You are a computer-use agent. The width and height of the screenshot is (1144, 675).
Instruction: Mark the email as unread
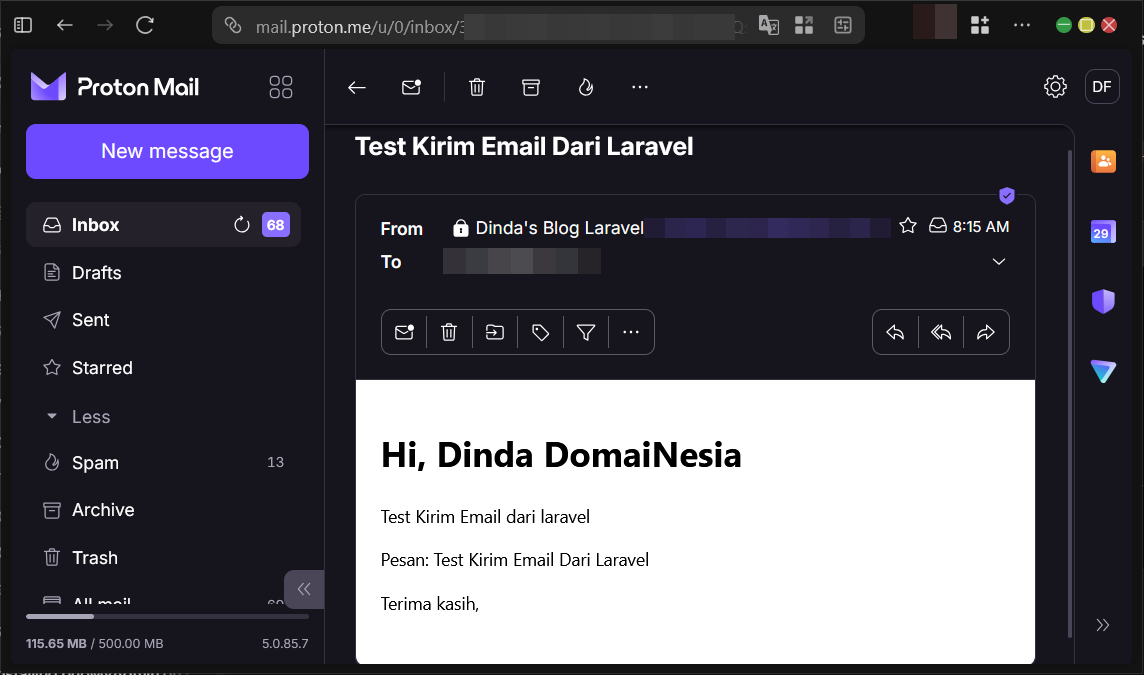tap(404, 331)
